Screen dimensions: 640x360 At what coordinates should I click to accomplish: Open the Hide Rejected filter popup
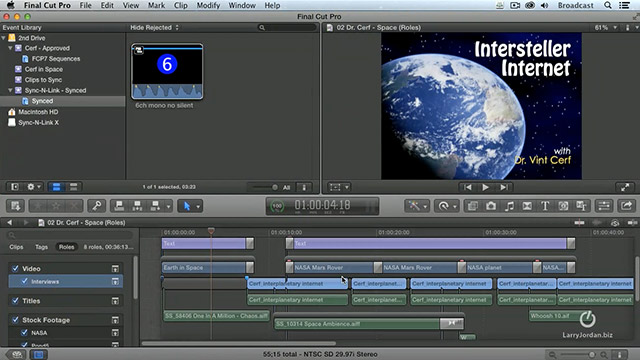[x=154, y=27]
